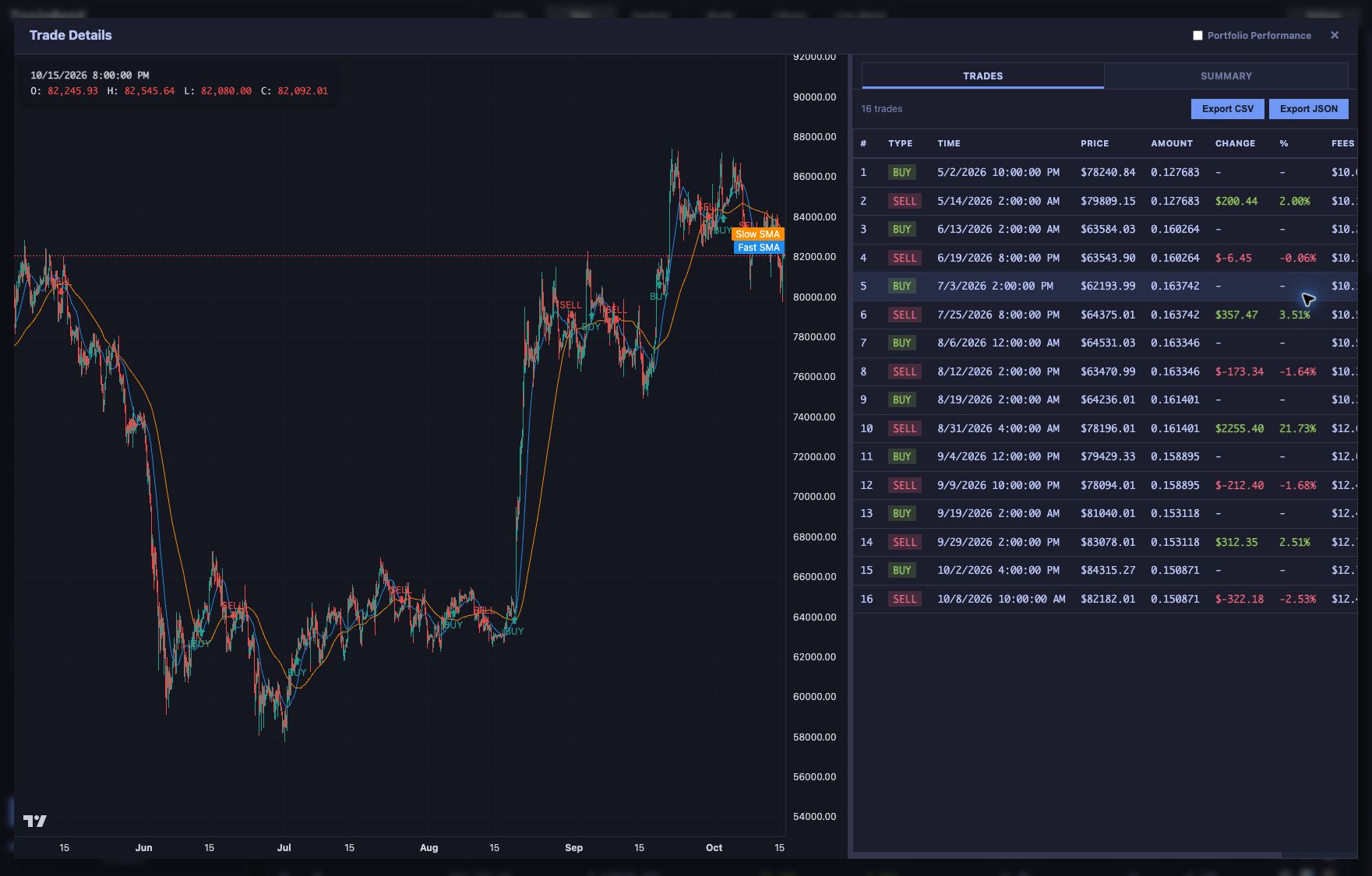
Task: Click price $64236.01 in row 9
Action: (x=1107, y=399)
